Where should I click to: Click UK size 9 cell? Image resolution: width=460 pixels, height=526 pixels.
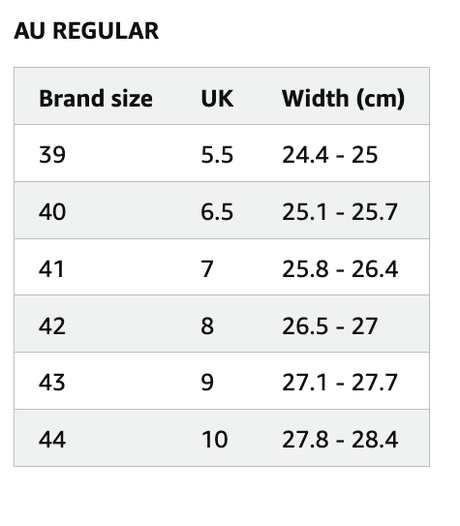tap(207, 383)
